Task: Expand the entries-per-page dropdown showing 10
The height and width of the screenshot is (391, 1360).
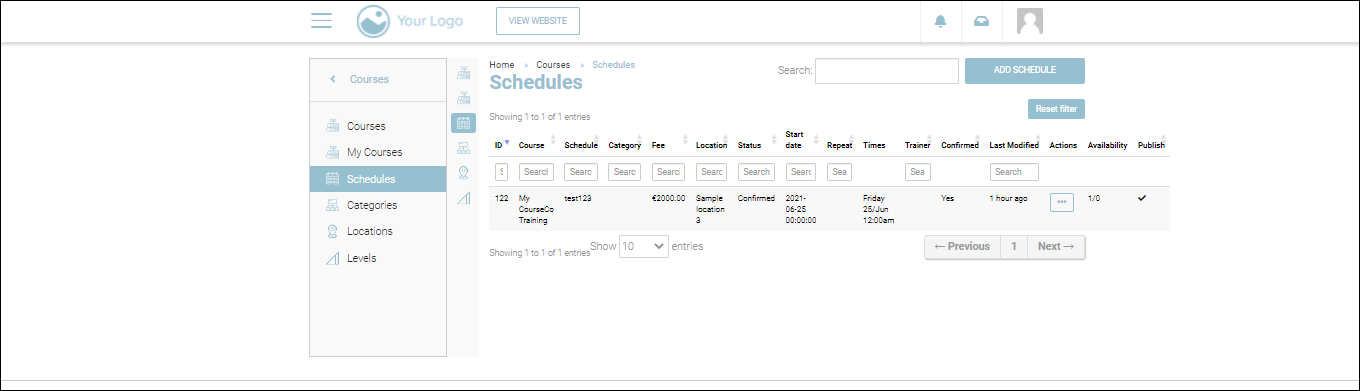Action: pyautogui.click(x=644, y=246)
